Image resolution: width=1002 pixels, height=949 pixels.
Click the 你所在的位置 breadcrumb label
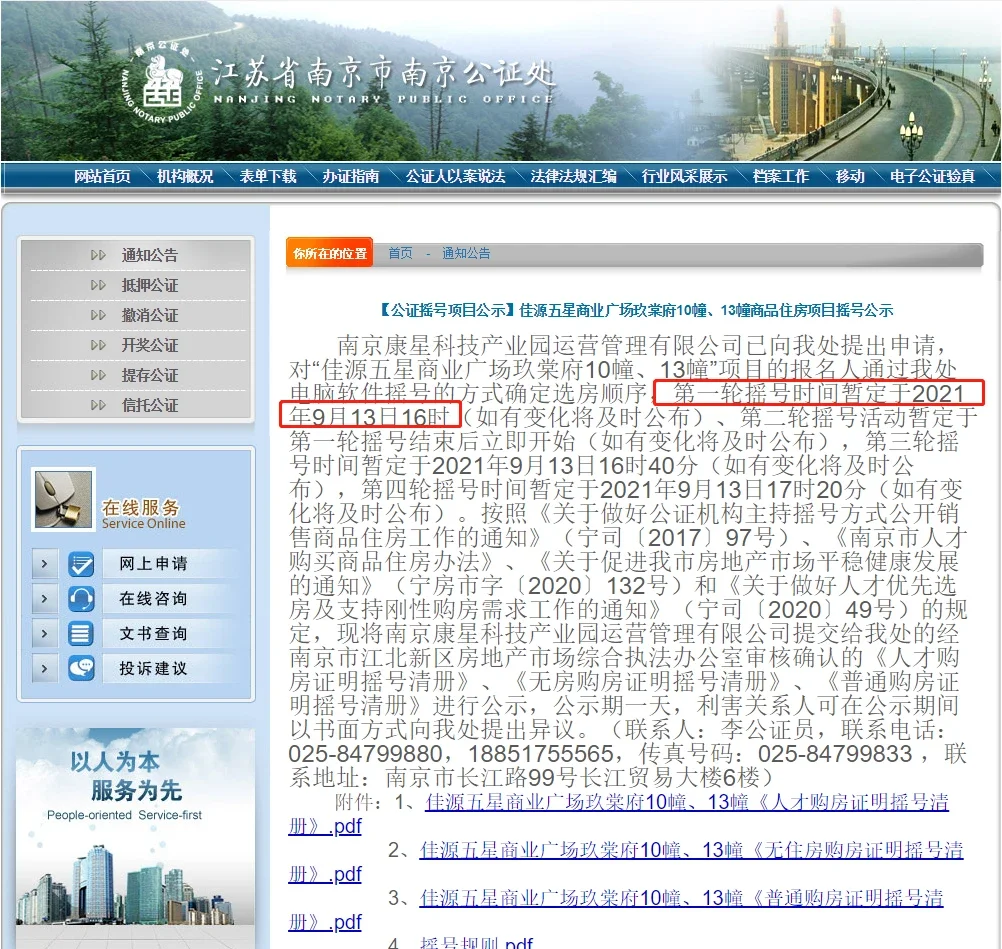pos(330,253)
